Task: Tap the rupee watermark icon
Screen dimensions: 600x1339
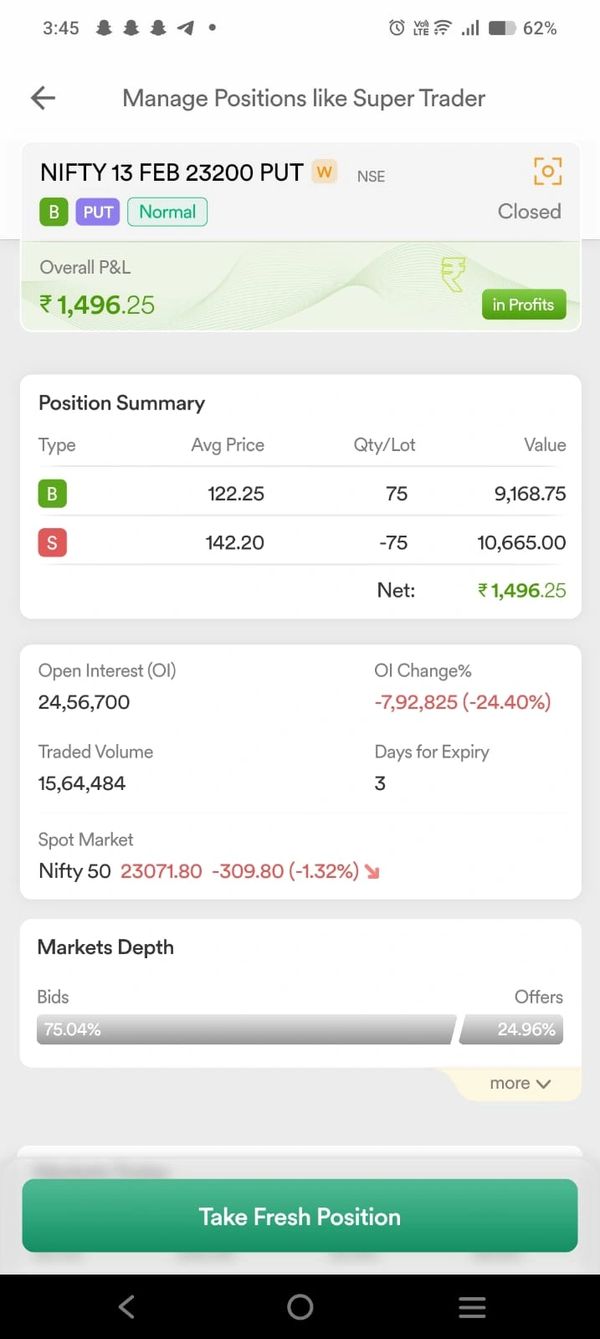Action: [x=453, y=274]
